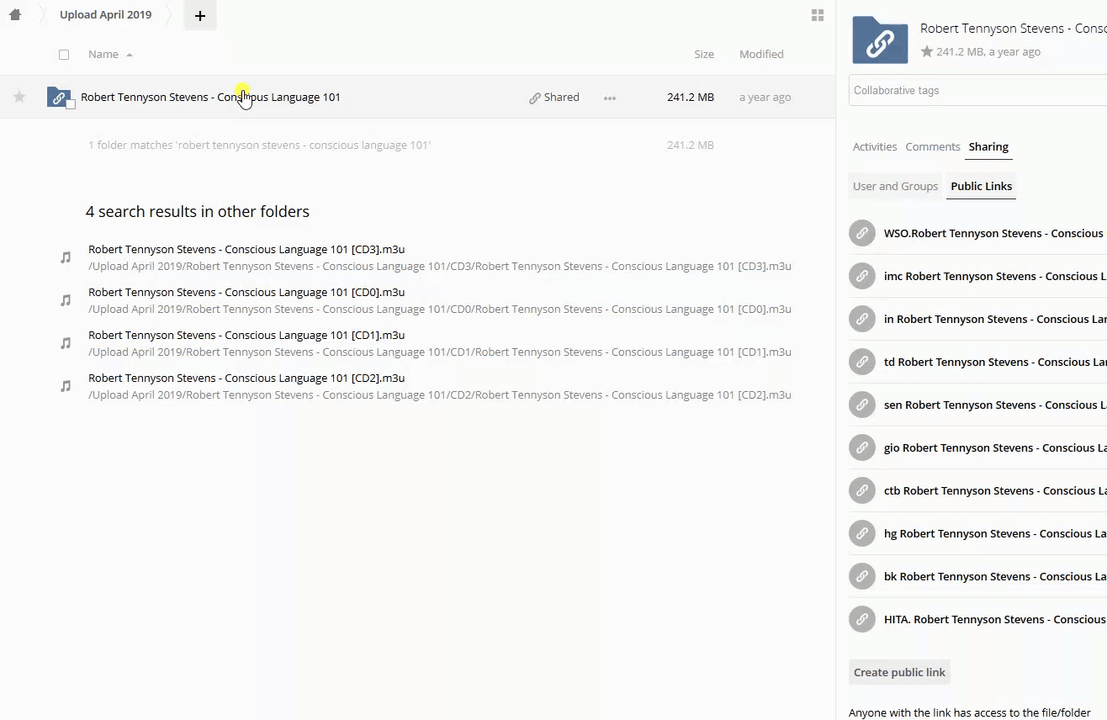Open the Comments tab
The height and width of the screenshot is (720, 1107).
pyautogui.click(x=932, y=147)
